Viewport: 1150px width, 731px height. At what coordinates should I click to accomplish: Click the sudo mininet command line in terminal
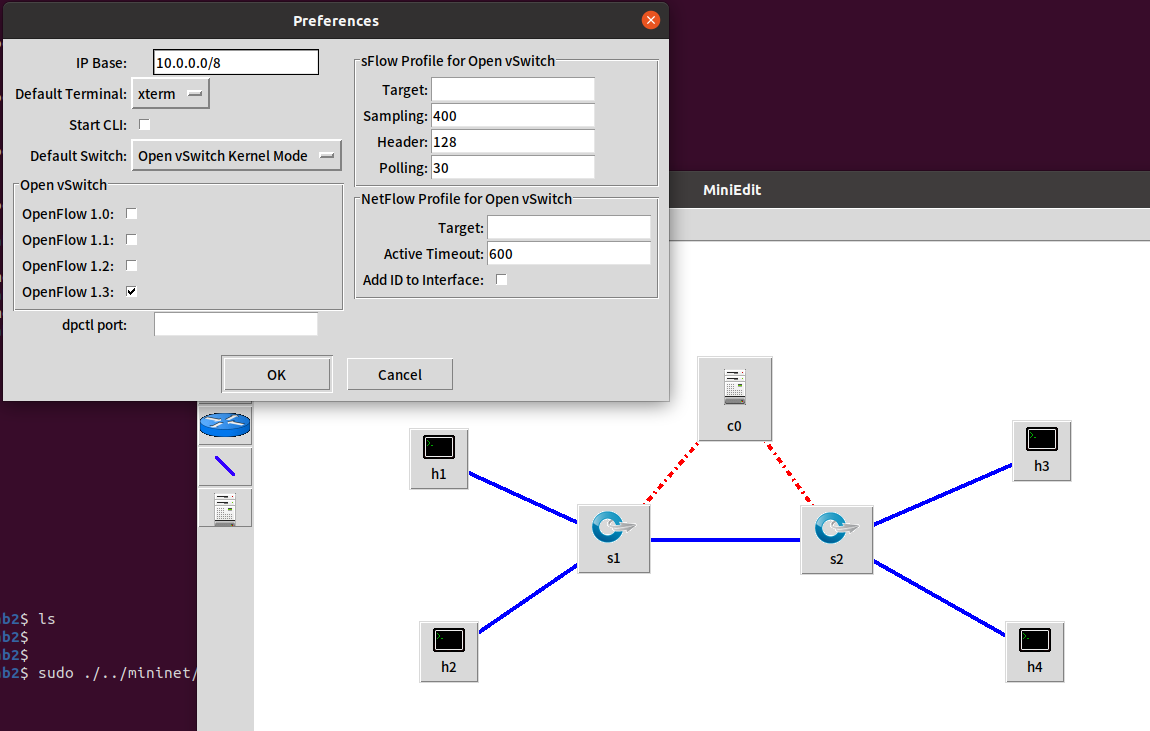(117, 673)
